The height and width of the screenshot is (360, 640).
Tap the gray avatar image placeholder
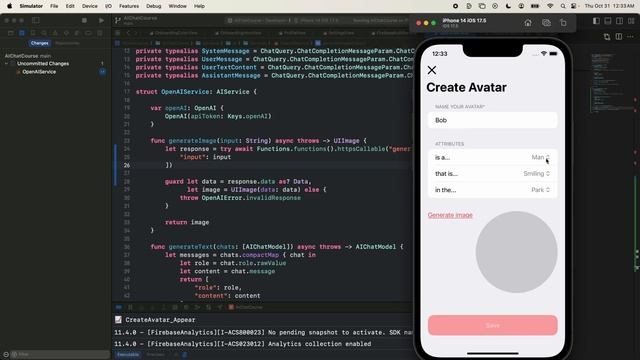coord(516,252)
